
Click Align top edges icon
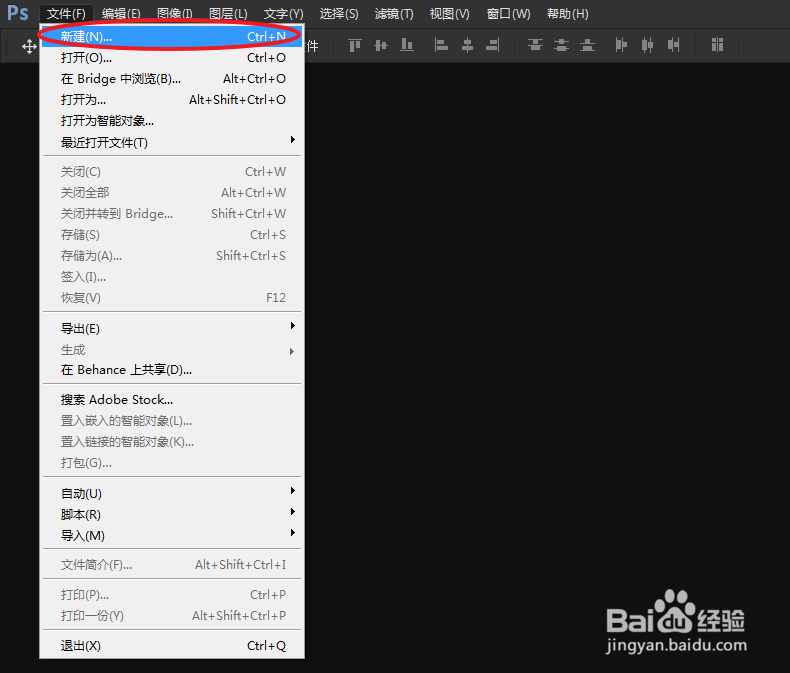[355, 46]
